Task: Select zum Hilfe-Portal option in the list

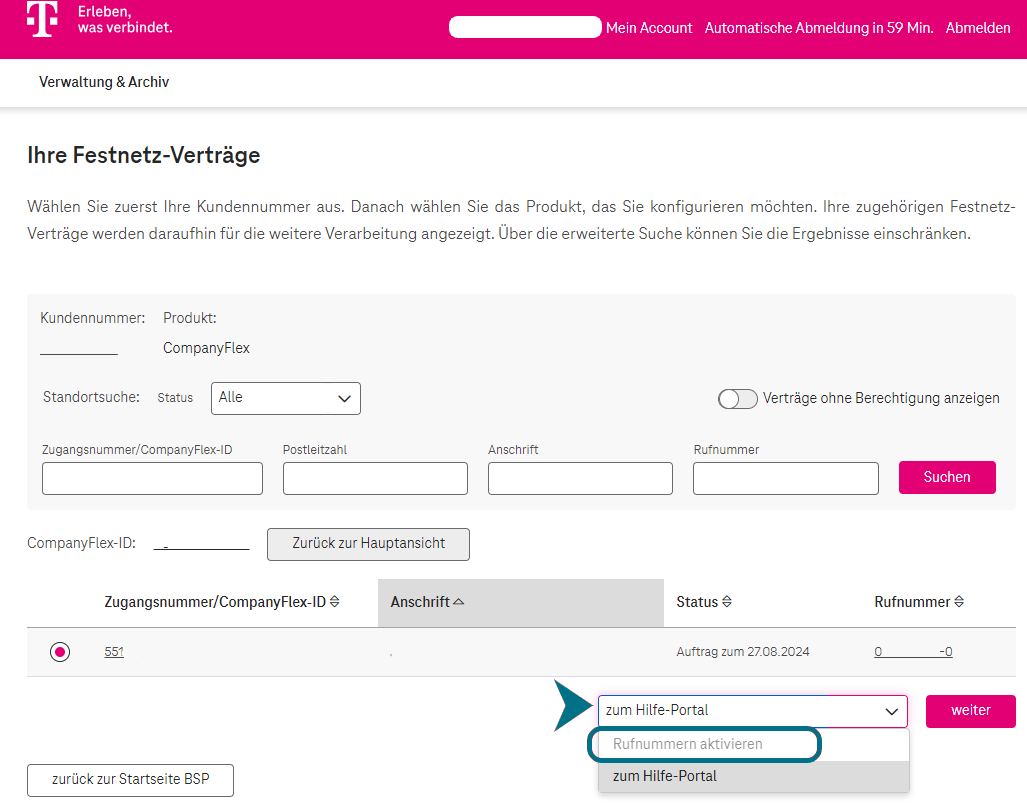Action: pos(753,777)
